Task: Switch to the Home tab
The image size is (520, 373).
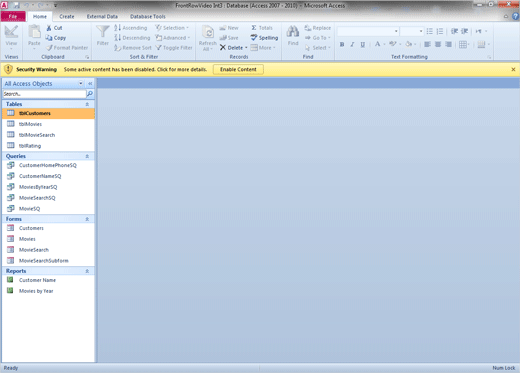Action: coord(40,16)
